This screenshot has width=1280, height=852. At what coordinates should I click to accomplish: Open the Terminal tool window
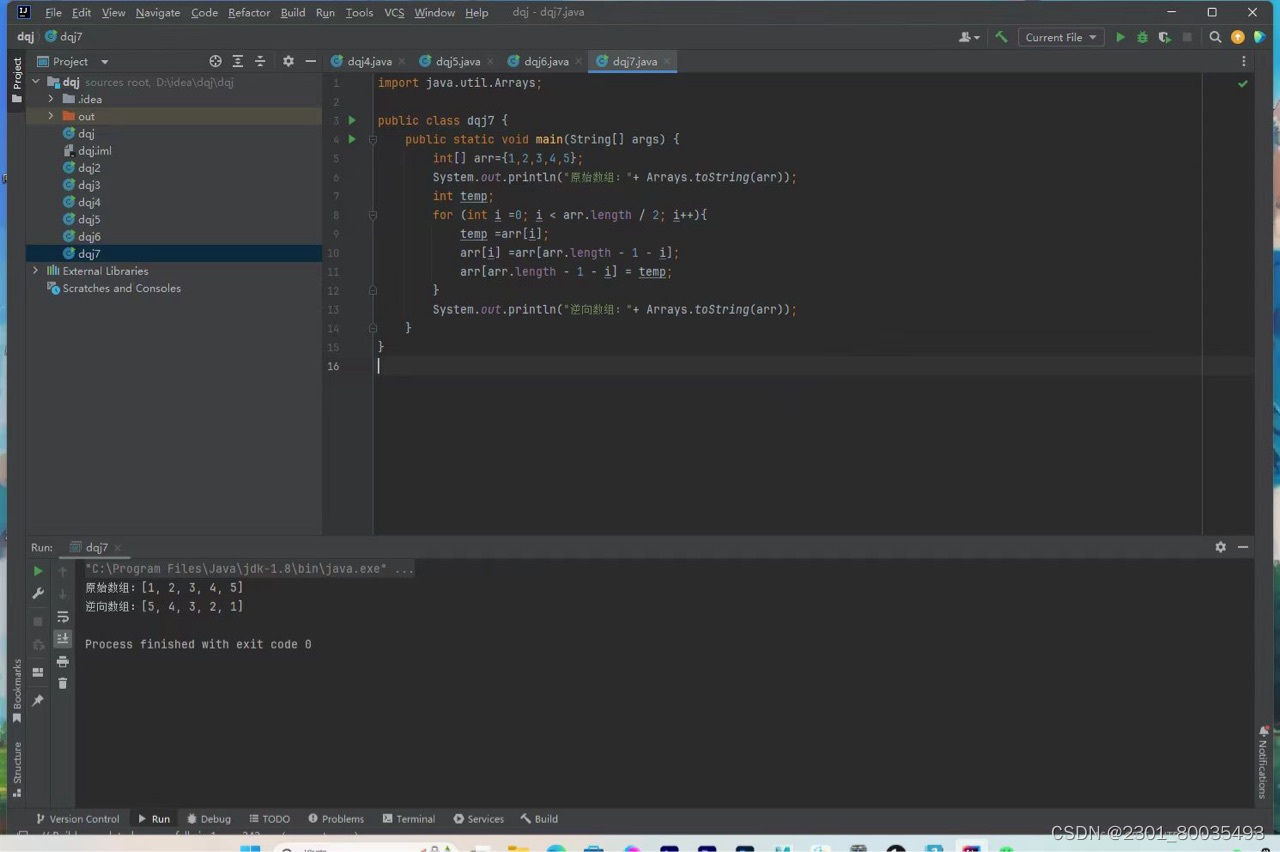[x=409, y=819]
